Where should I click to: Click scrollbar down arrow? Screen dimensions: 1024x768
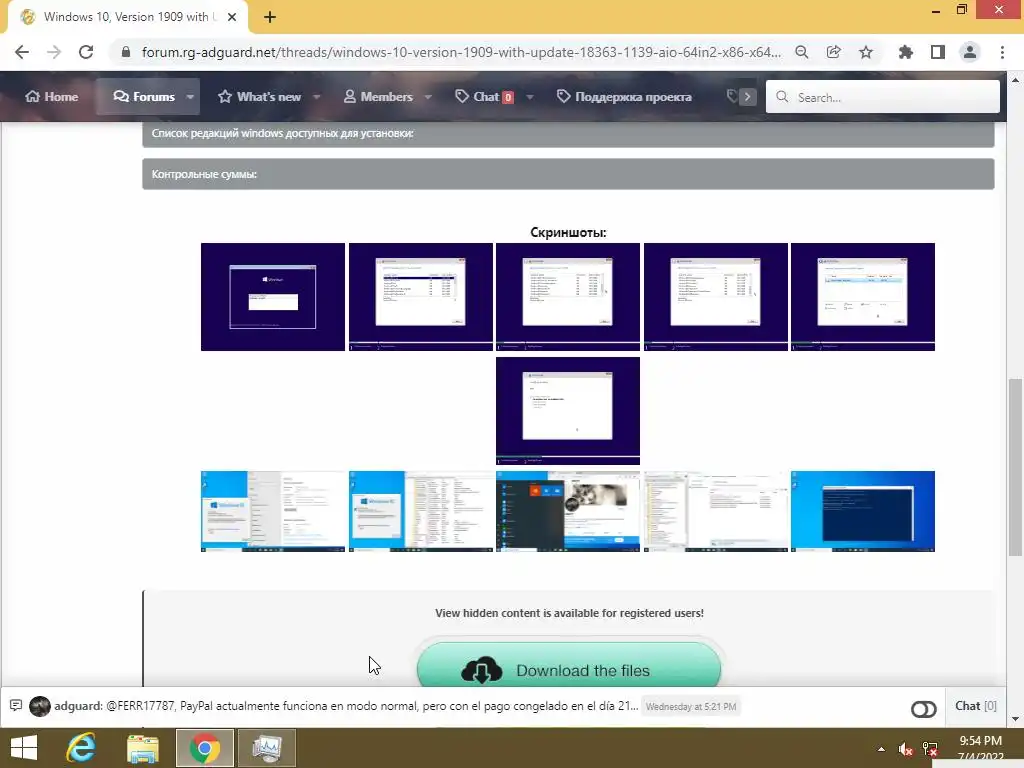point(1015,719)
